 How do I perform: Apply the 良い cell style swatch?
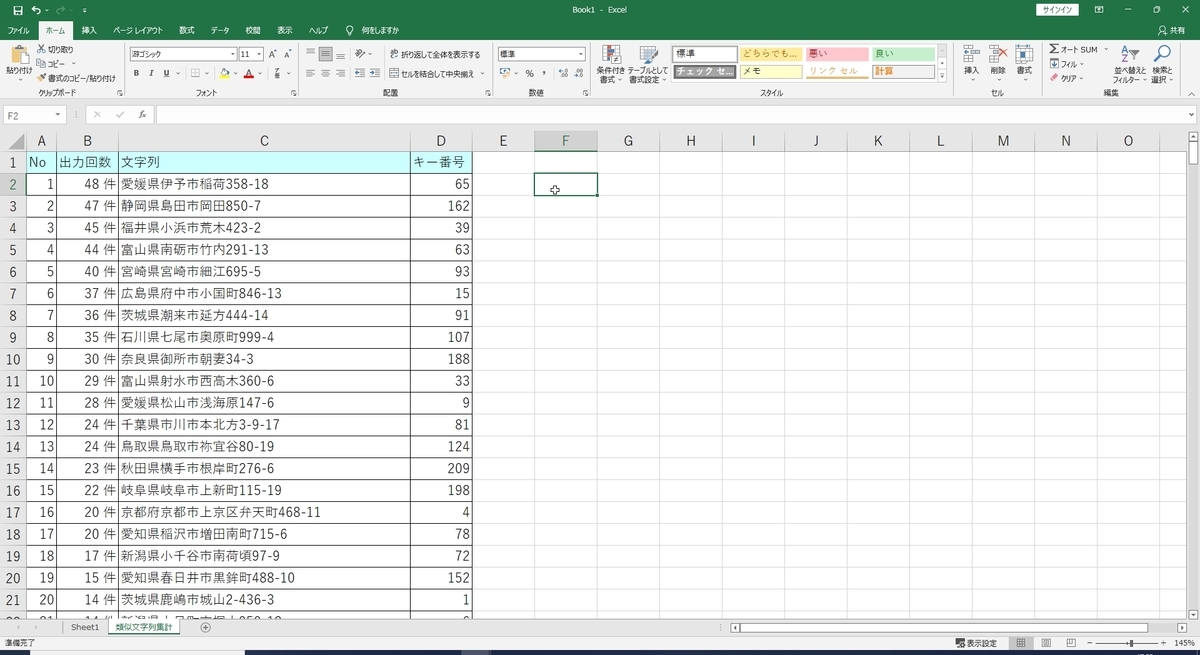pos(903,54)
